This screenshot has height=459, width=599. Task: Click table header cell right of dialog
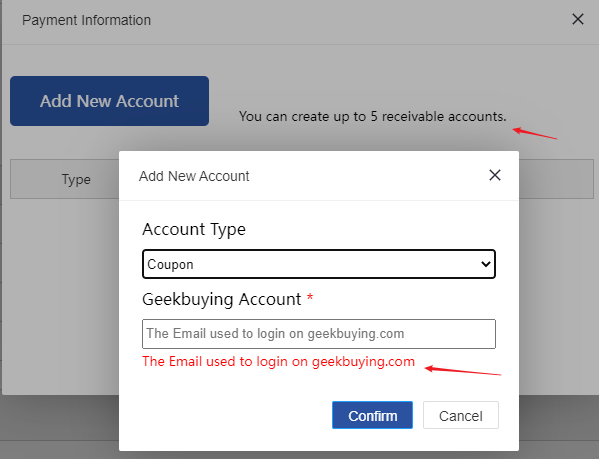(x=556, y=179)
